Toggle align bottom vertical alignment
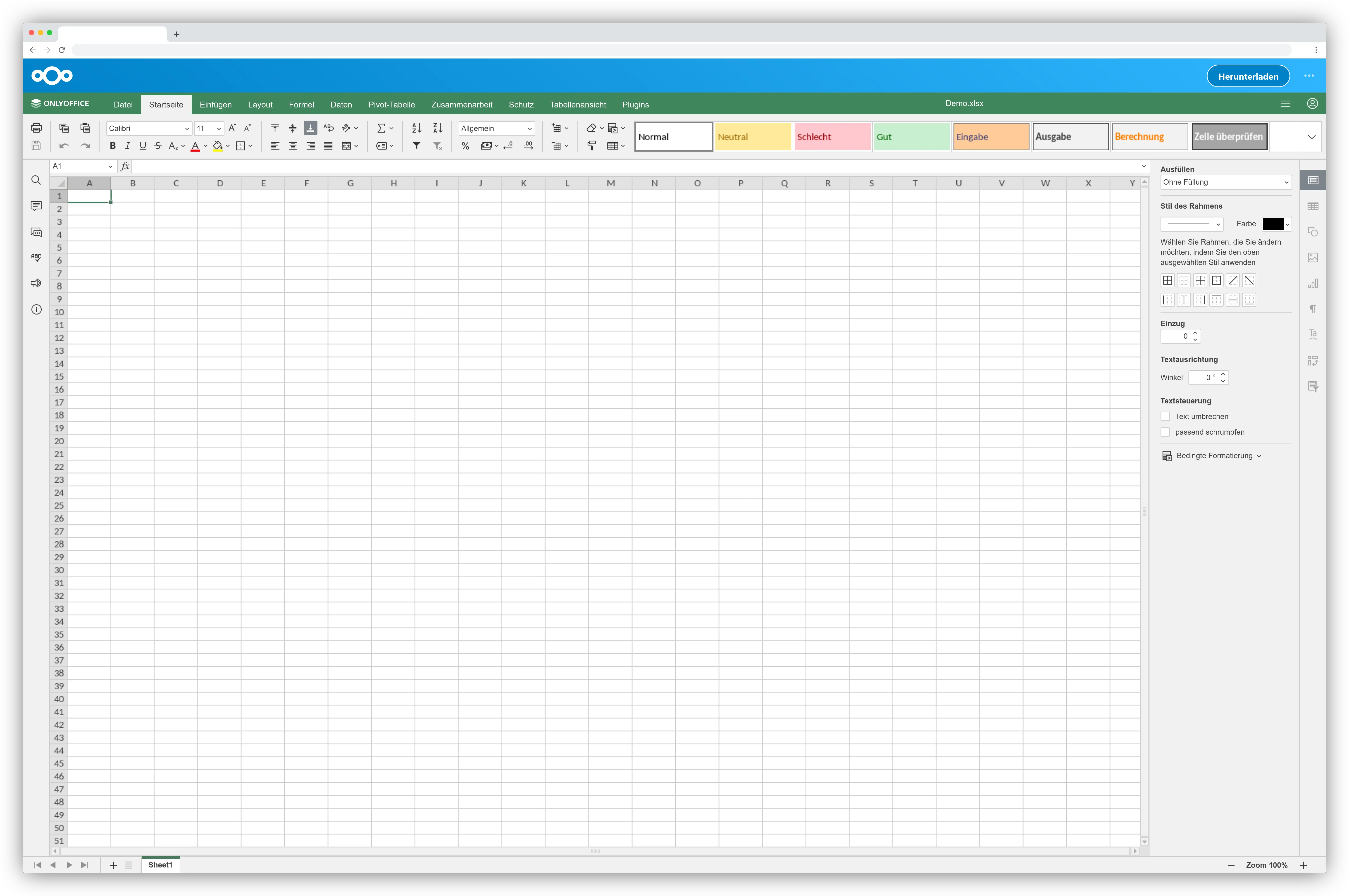Viewport: 1349px width, 896px height. 310,128
